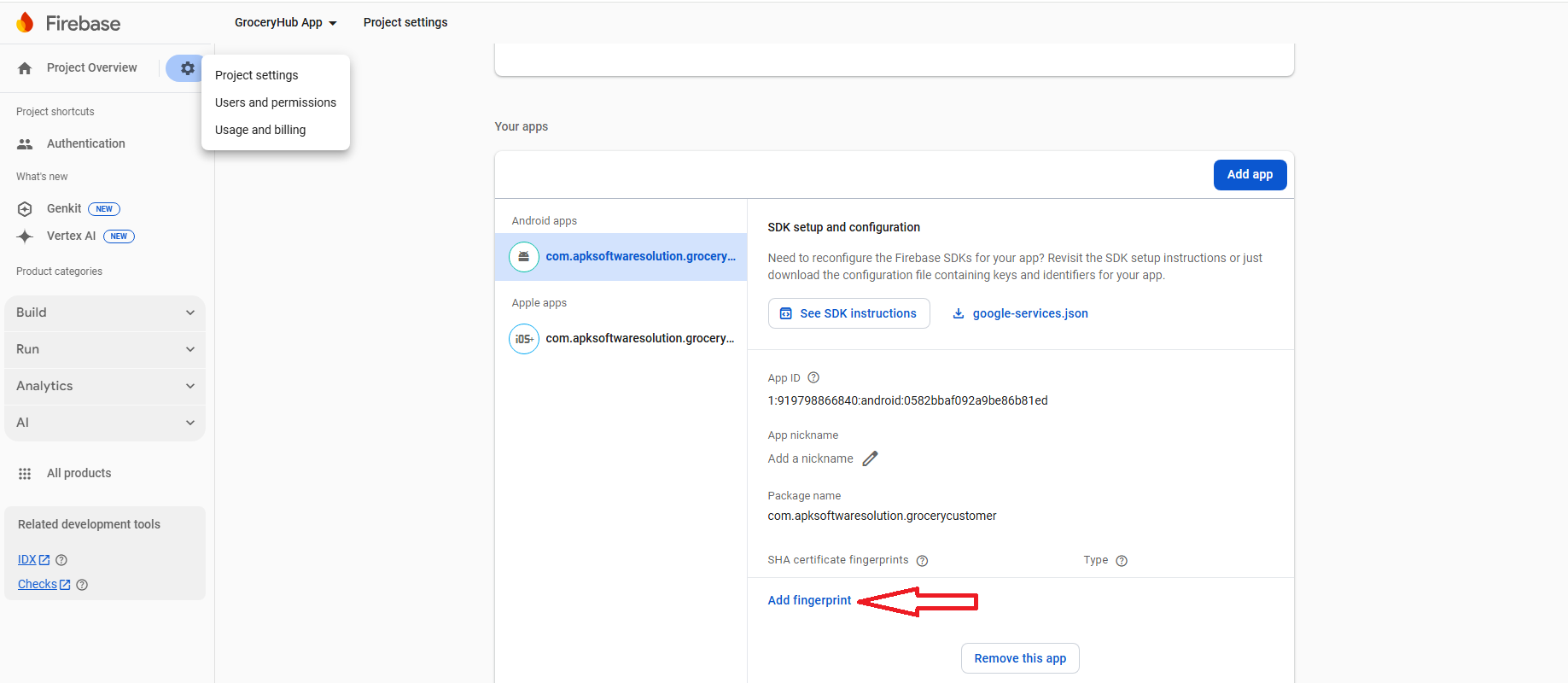1568x683 pixels.
Task: Open the GroceryHub App project dropdown
Action: (286, 23)
